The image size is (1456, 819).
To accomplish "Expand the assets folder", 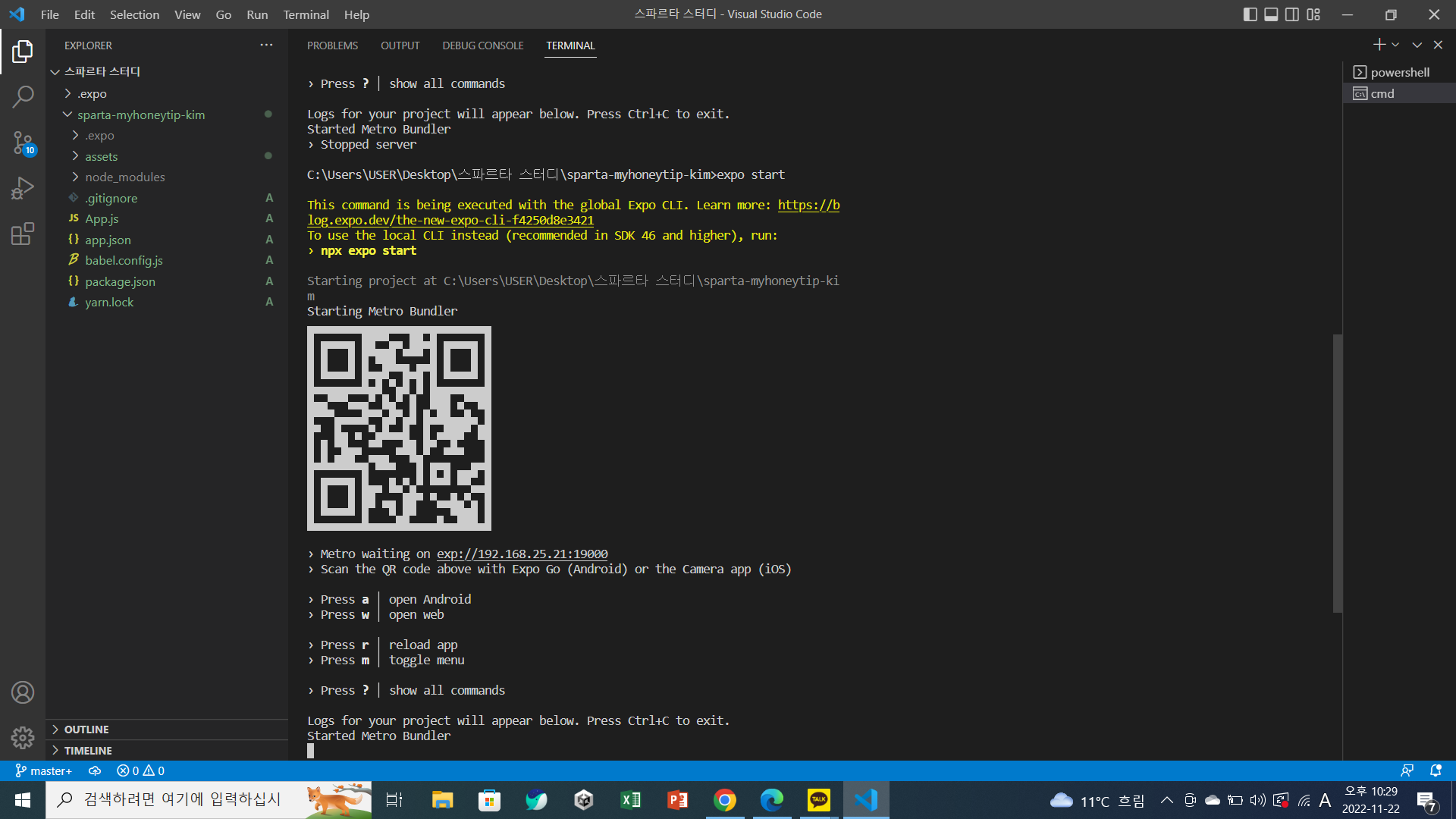I will [167, 156].
